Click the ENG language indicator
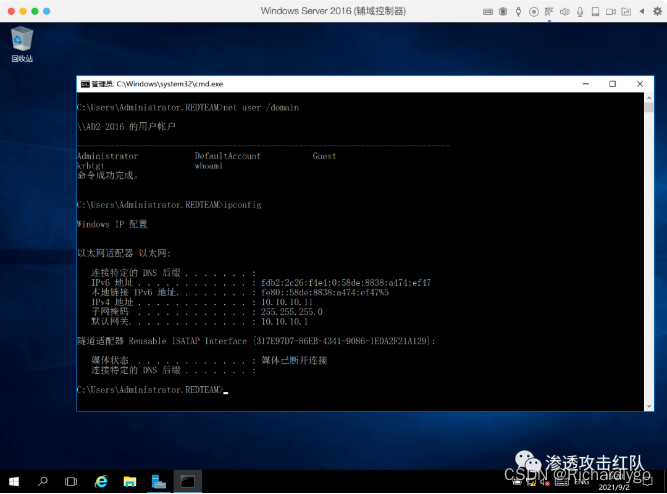Screen dimensions: 667x494 pyautogui.click(x=581, y=482)
